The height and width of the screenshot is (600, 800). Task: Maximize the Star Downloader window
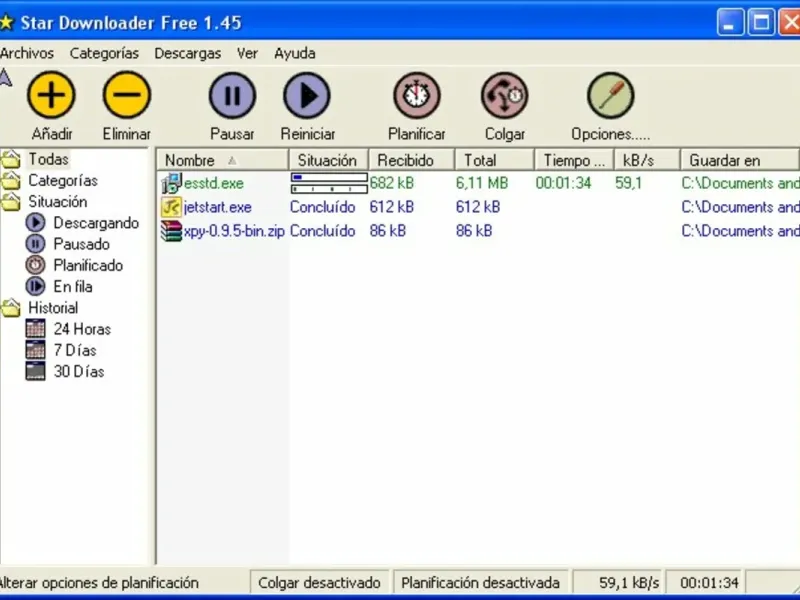(x=761, y=22)
